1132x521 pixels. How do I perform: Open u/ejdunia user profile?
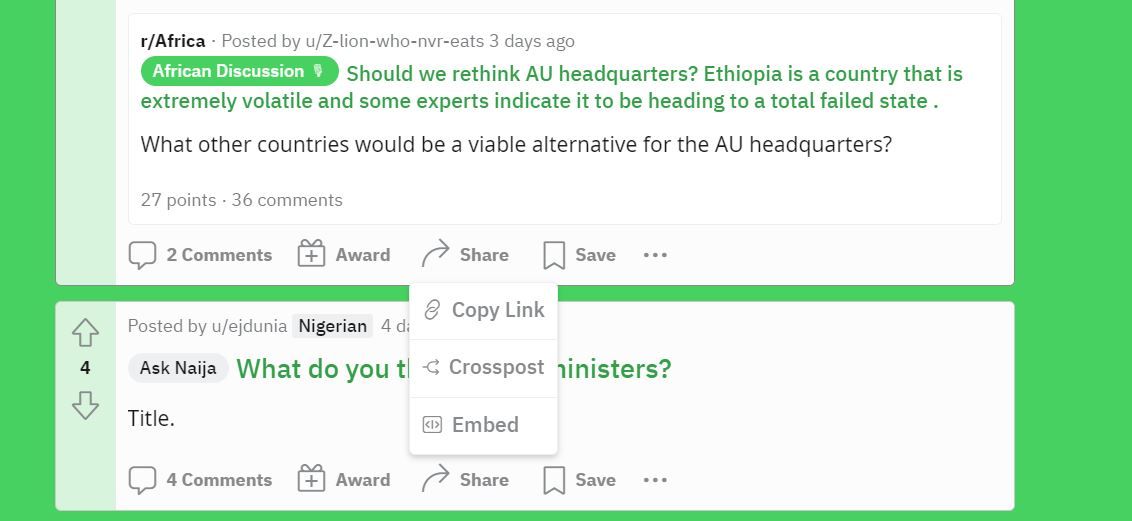248,326
